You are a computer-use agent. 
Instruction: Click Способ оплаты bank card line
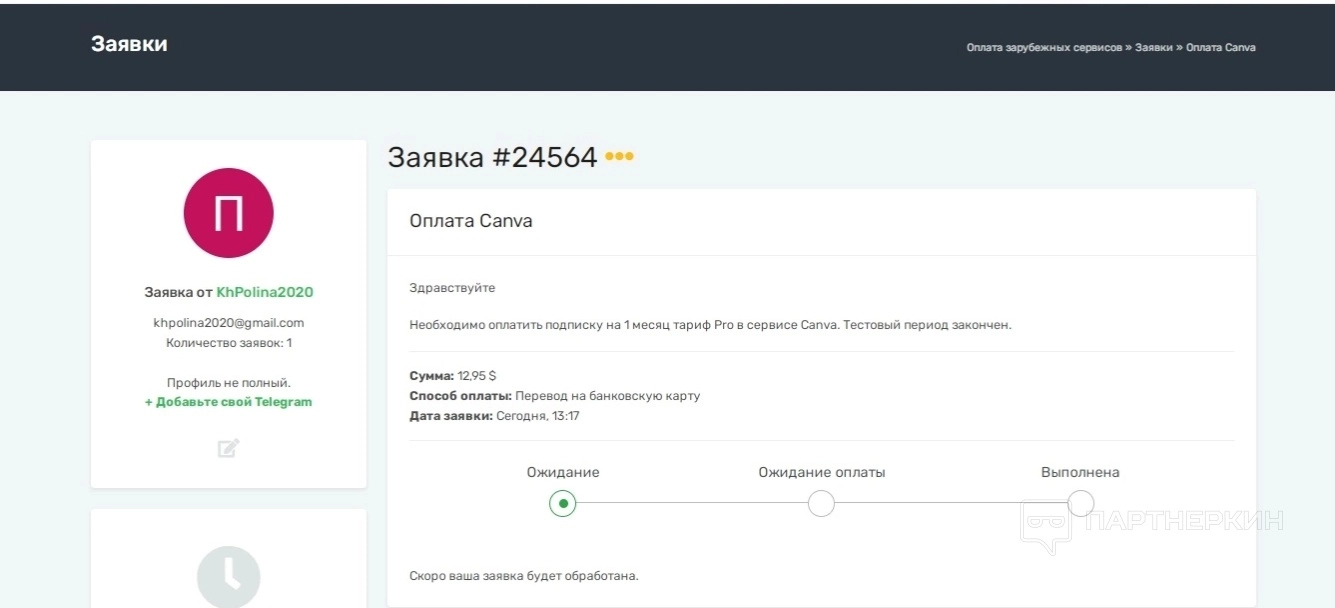click(x=555, y=396)
